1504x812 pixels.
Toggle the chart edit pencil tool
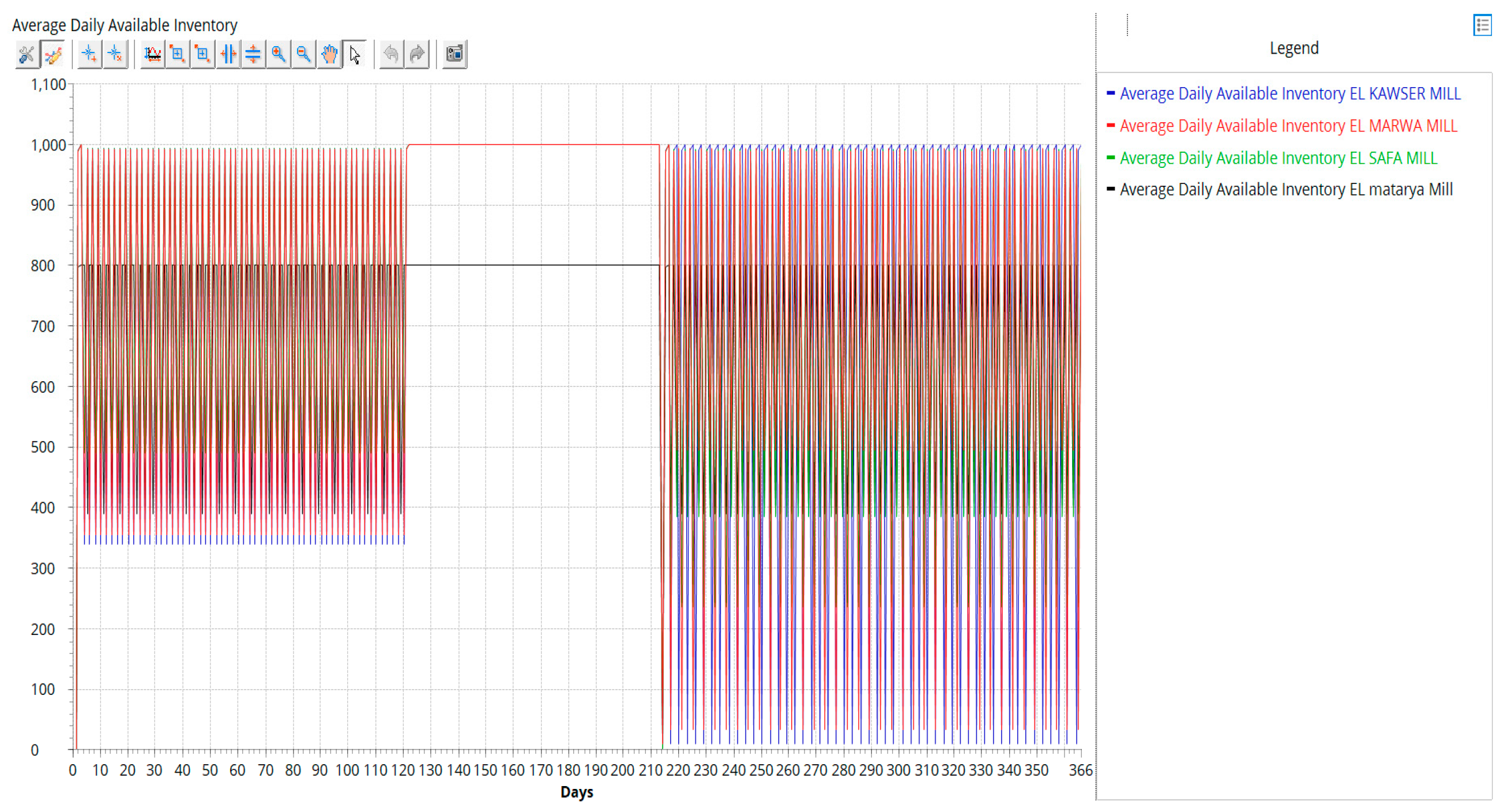click(x=53, y=55)
